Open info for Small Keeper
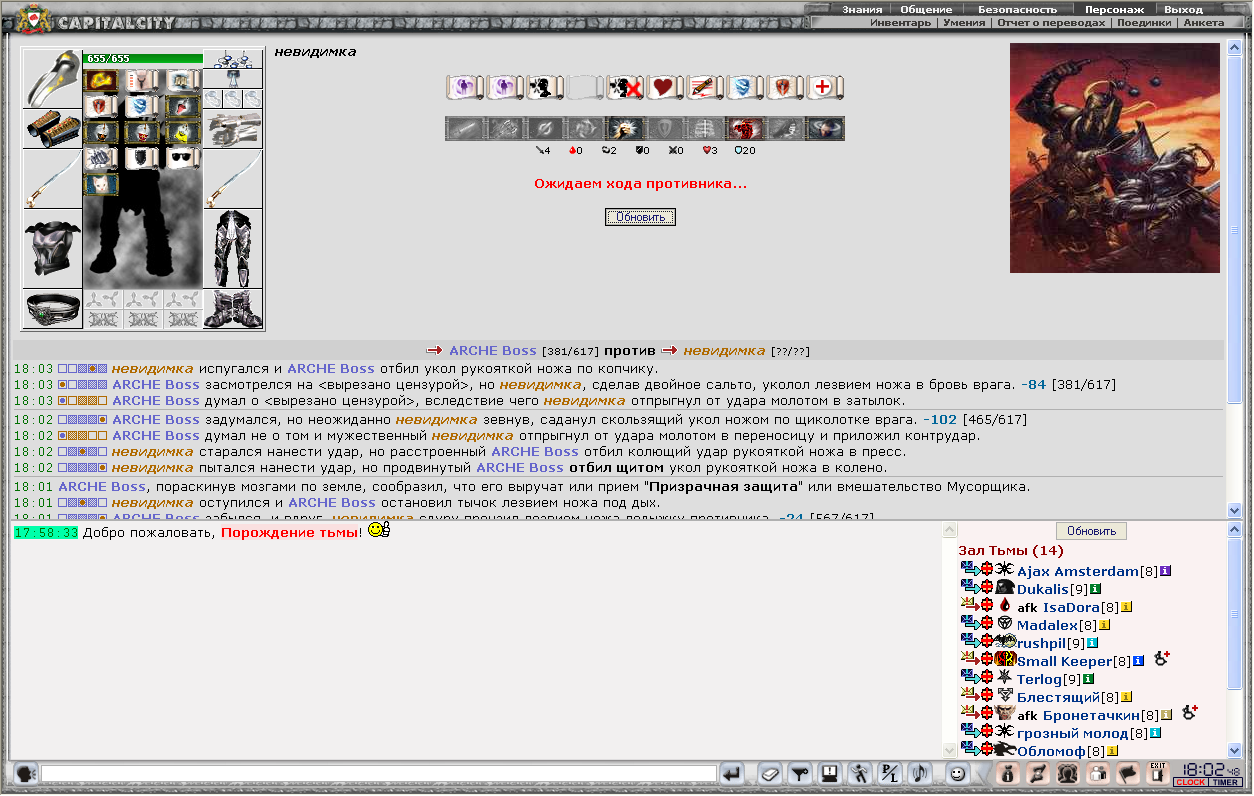 1138,661
